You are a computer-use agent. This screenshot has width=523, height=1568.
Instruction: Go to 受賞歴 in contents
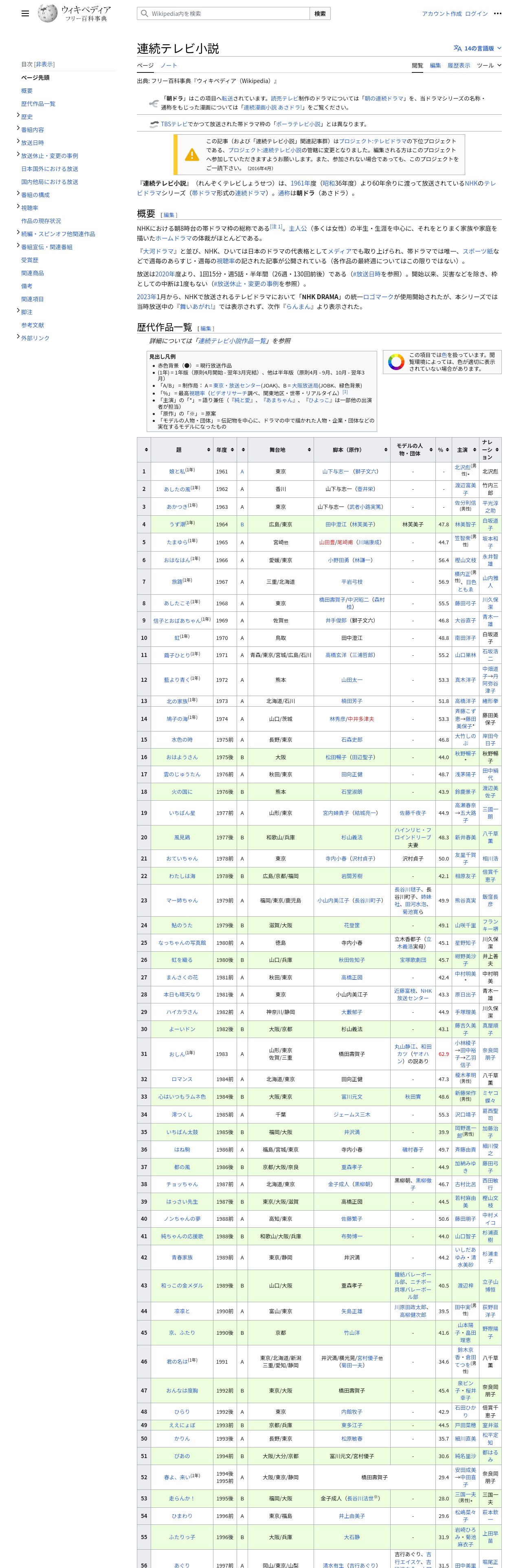pos(30,260)
